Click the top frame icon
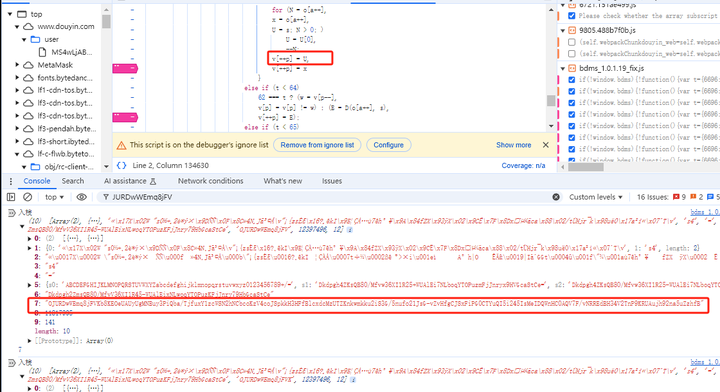The image size is (720, 392). (22, 14)
